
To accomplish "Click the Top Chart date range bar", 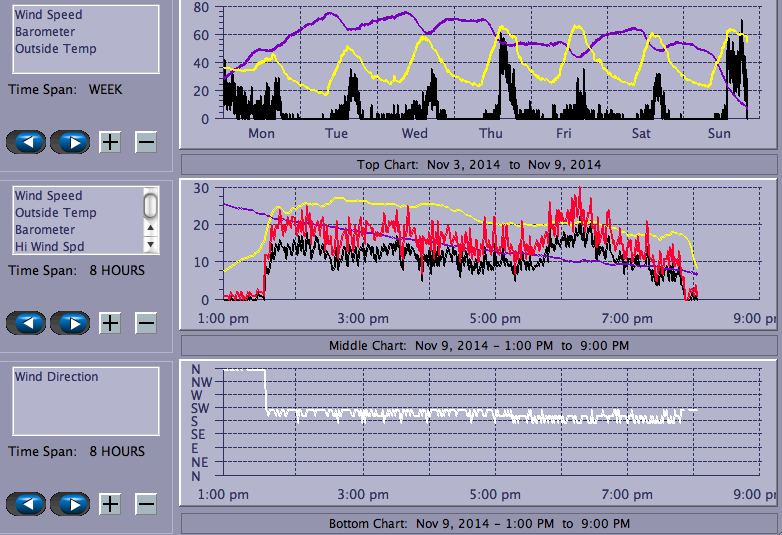I will click(x=478, y=164).
